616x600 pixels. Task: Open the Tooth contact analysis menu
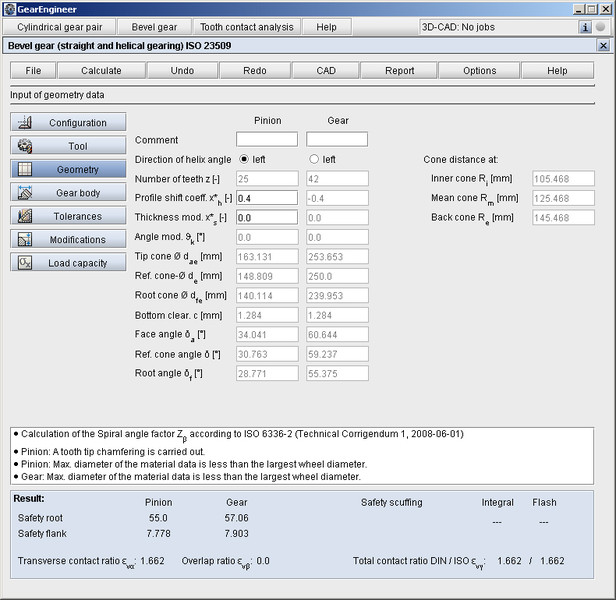tap(246, 27)
